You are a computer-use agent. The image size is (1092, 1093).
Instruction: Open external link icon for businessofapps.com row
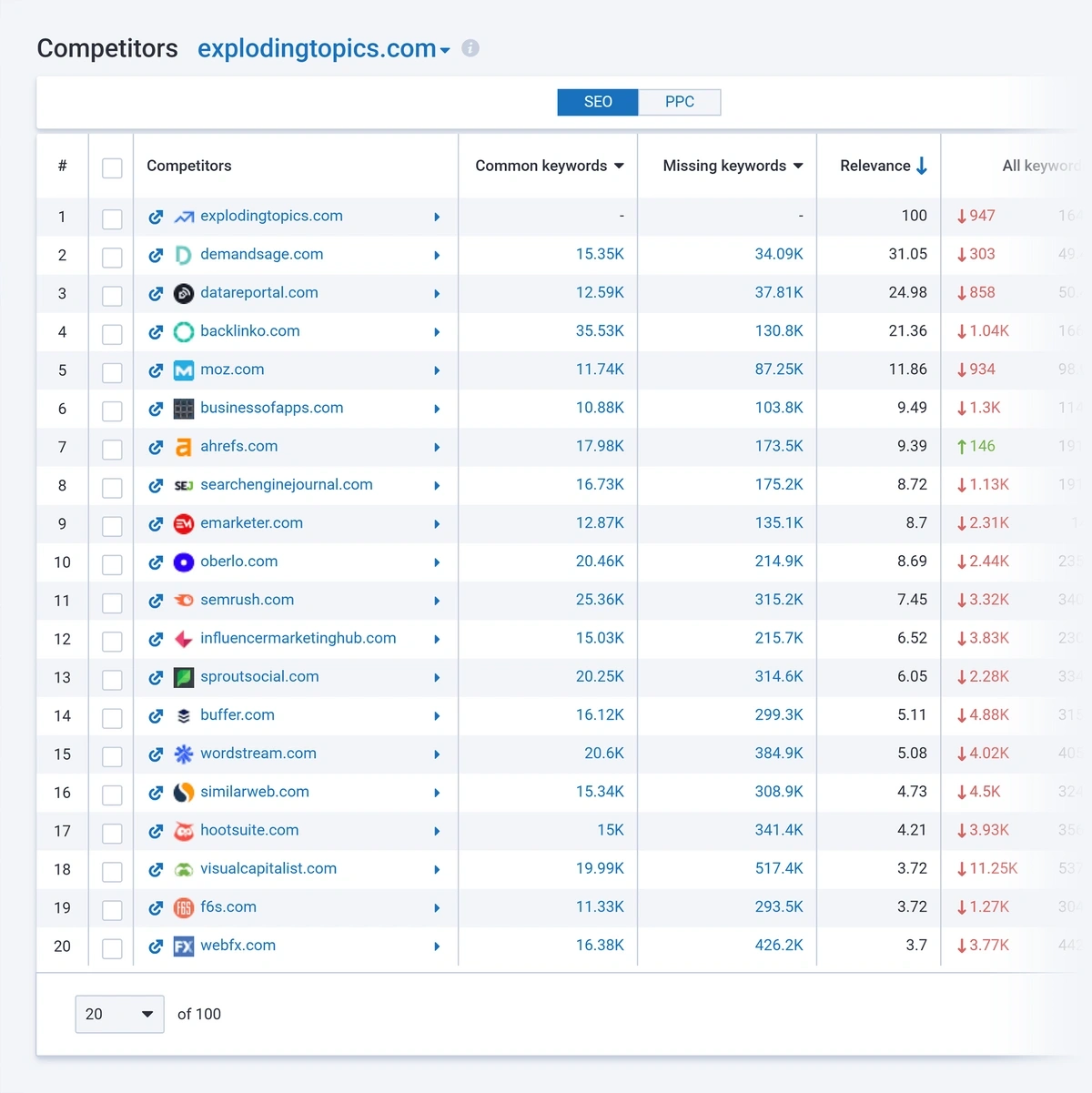[x=156, y=409]
